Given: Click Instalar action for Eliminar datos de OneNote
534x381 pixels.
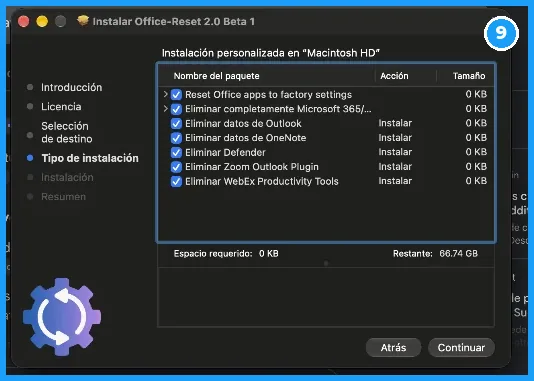Looking at the screenshot, I should [x=395, y=138].
